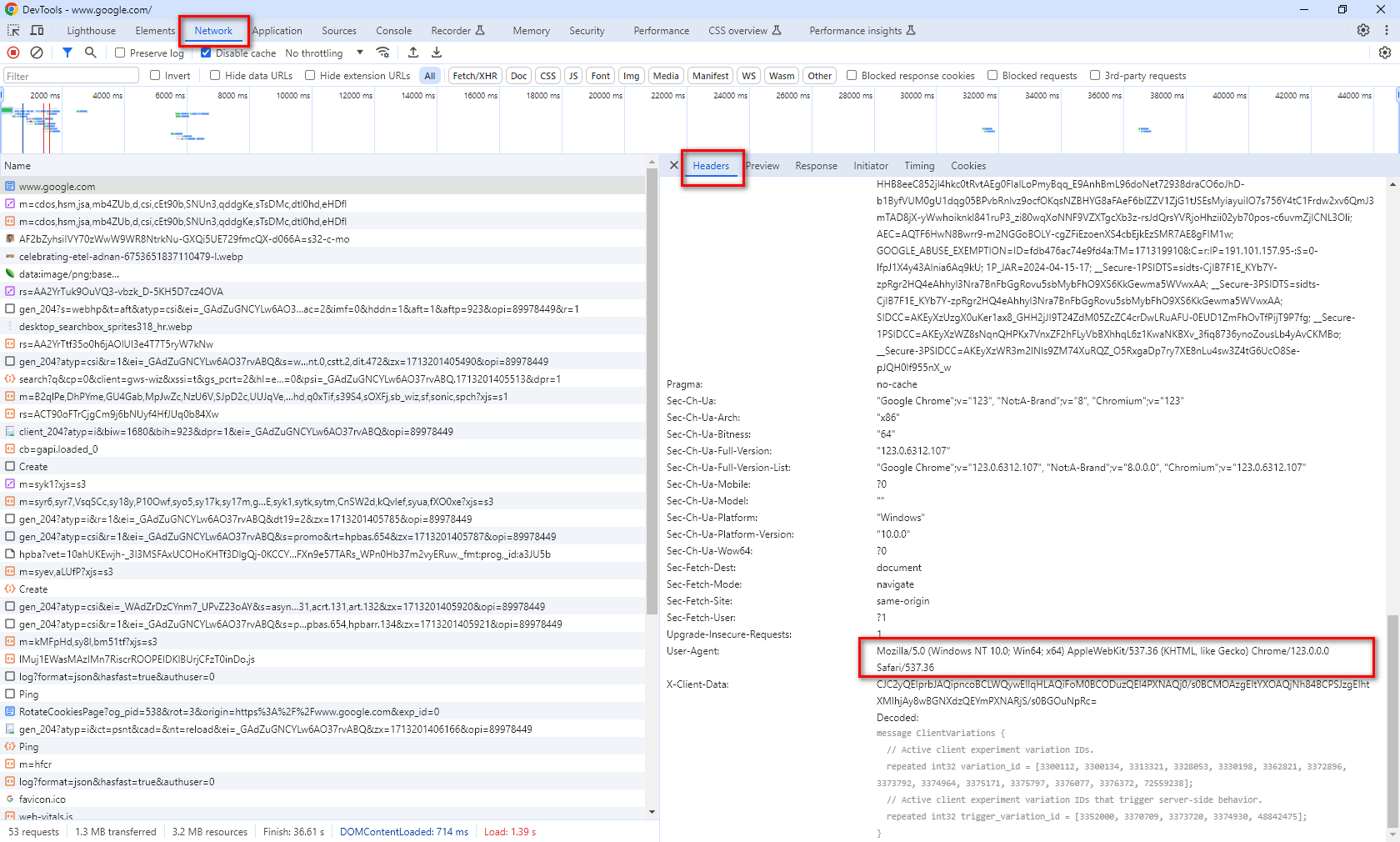Screen dimensions: 1400x842
Task: Select the inspect element tool
Action: [x=12, y=29]
